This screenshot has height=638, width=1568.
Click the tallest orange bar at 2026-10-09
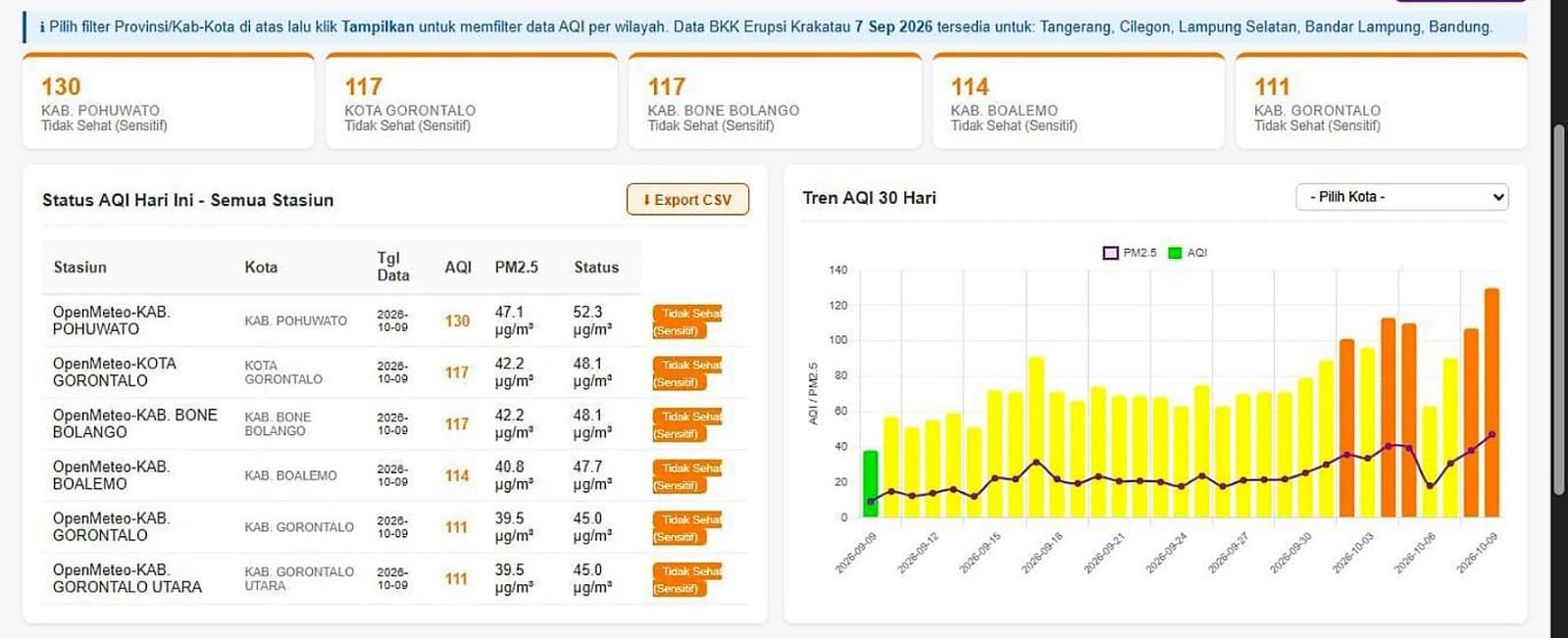(x=1492, y=403)
